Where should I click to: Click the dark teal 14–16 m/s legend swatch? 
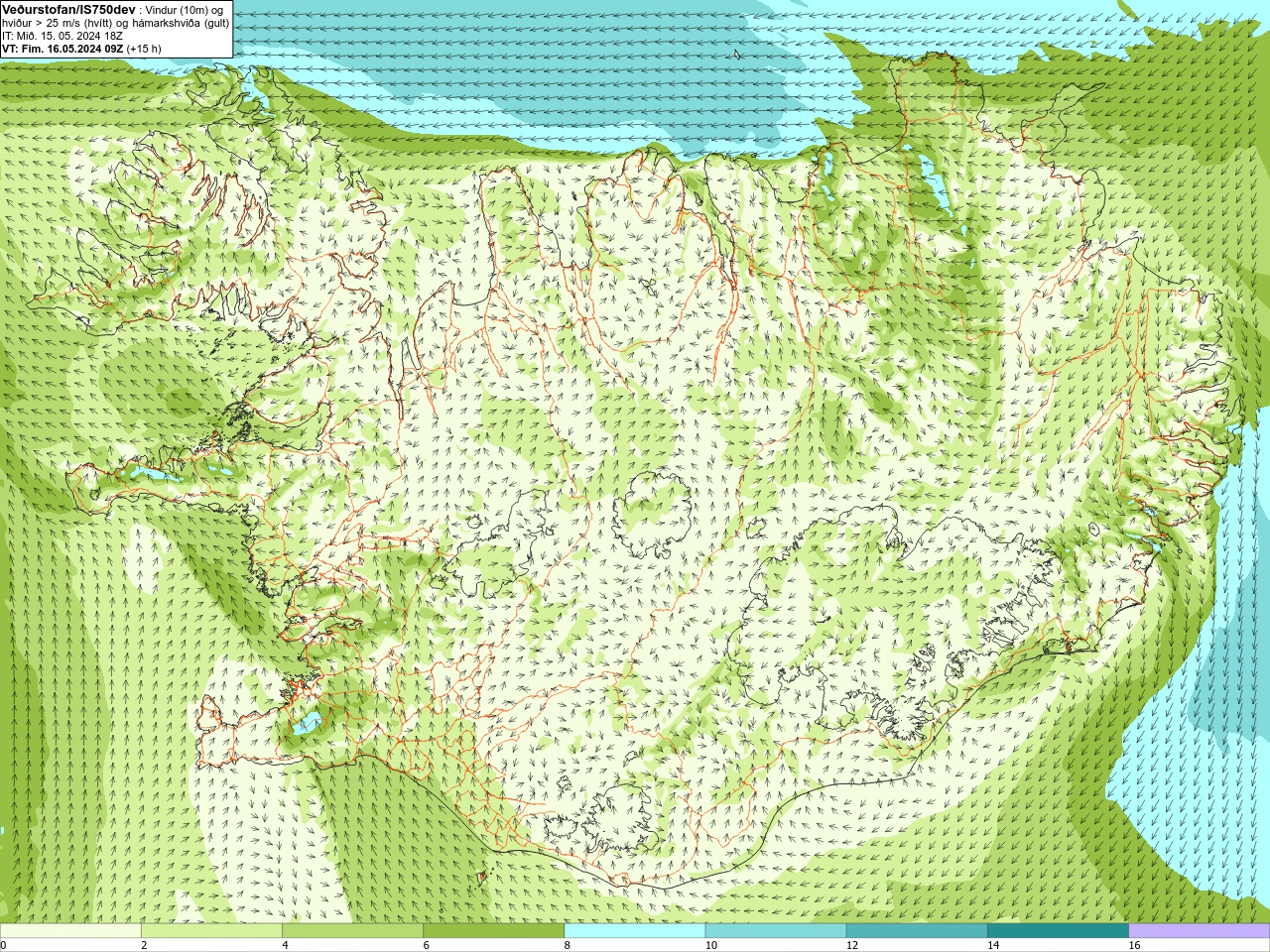[x=1058, y=931]
